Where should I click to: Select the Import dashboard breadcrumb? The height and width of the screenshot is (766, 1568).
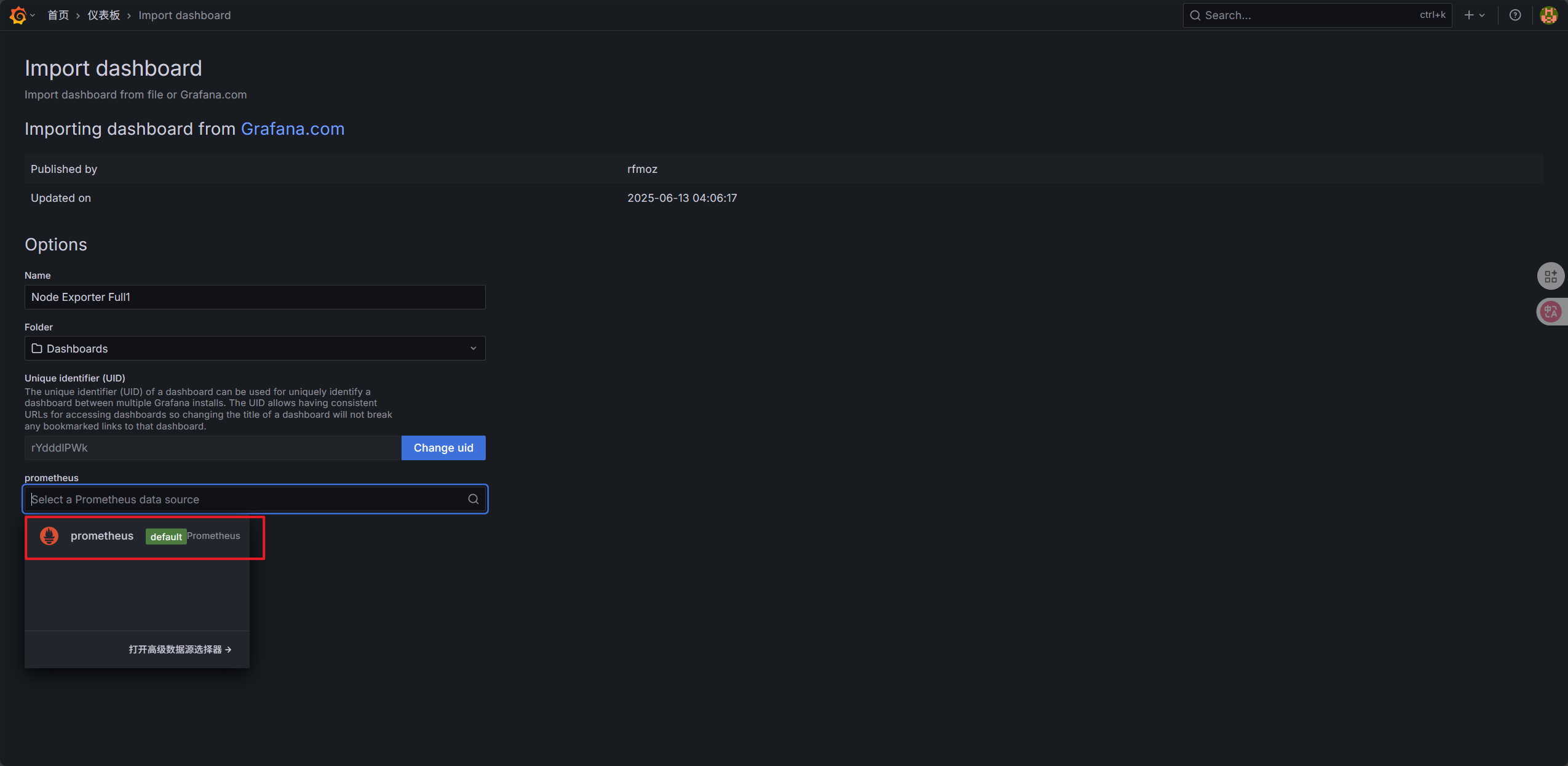[184, 15]
